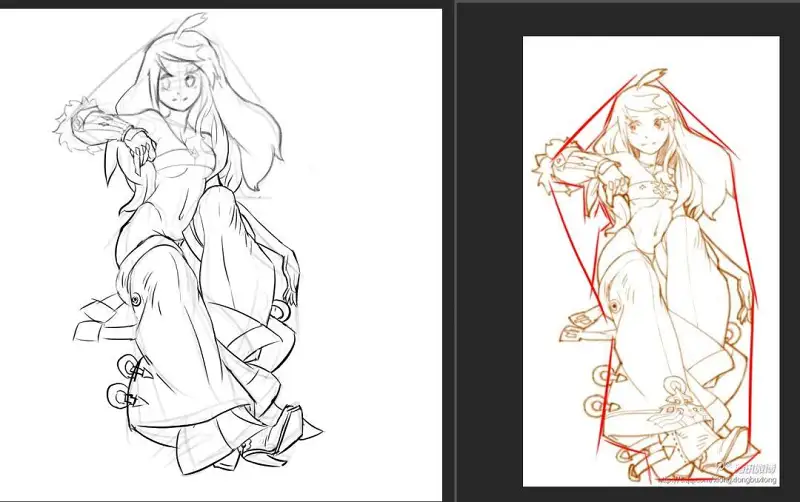This screenshot has width=800, height=502.
Task: Click the dark vertical divider between the canvases
Action: point(449,251)
